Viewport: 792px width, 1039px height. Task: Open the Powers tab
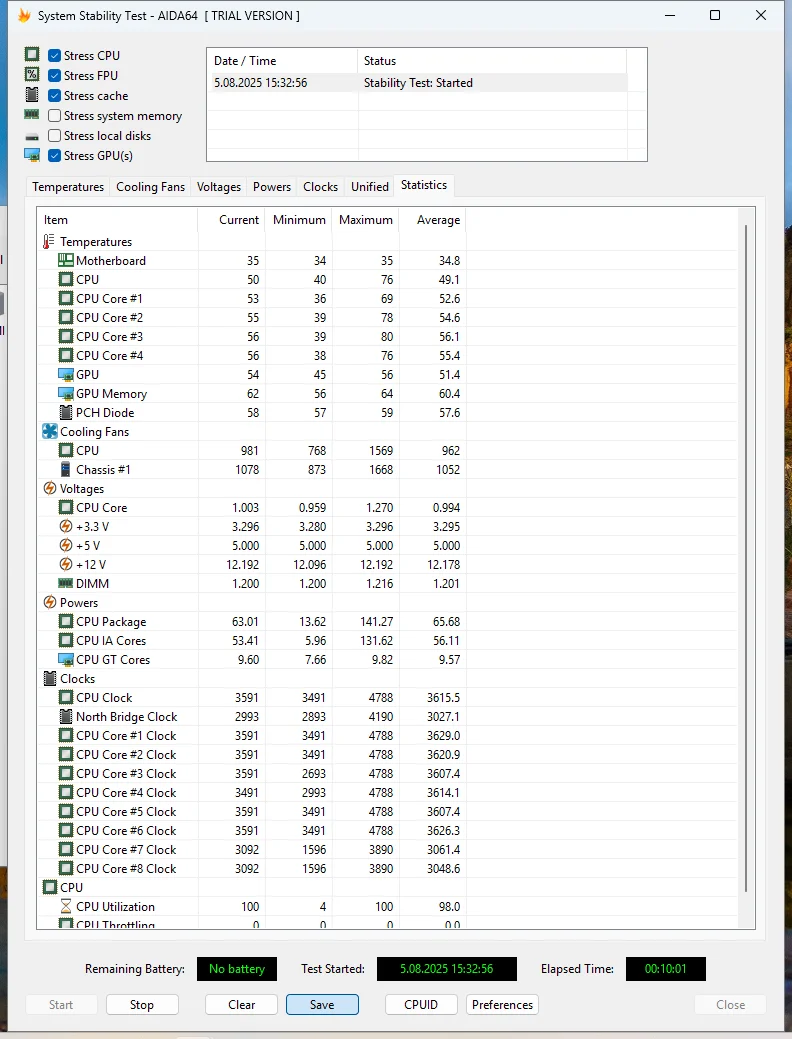pos(272,187)
